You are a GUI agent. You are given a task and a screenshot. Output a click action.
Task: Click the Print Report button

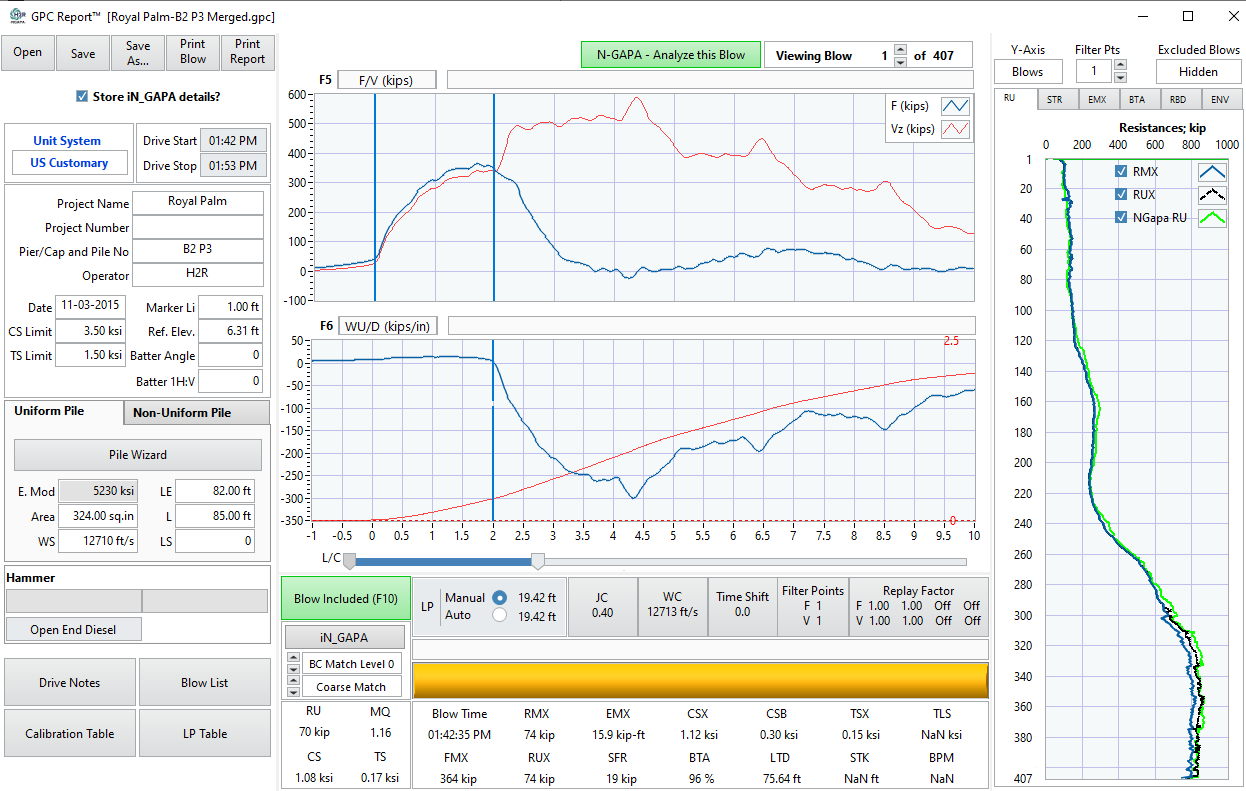pos(248,52)
